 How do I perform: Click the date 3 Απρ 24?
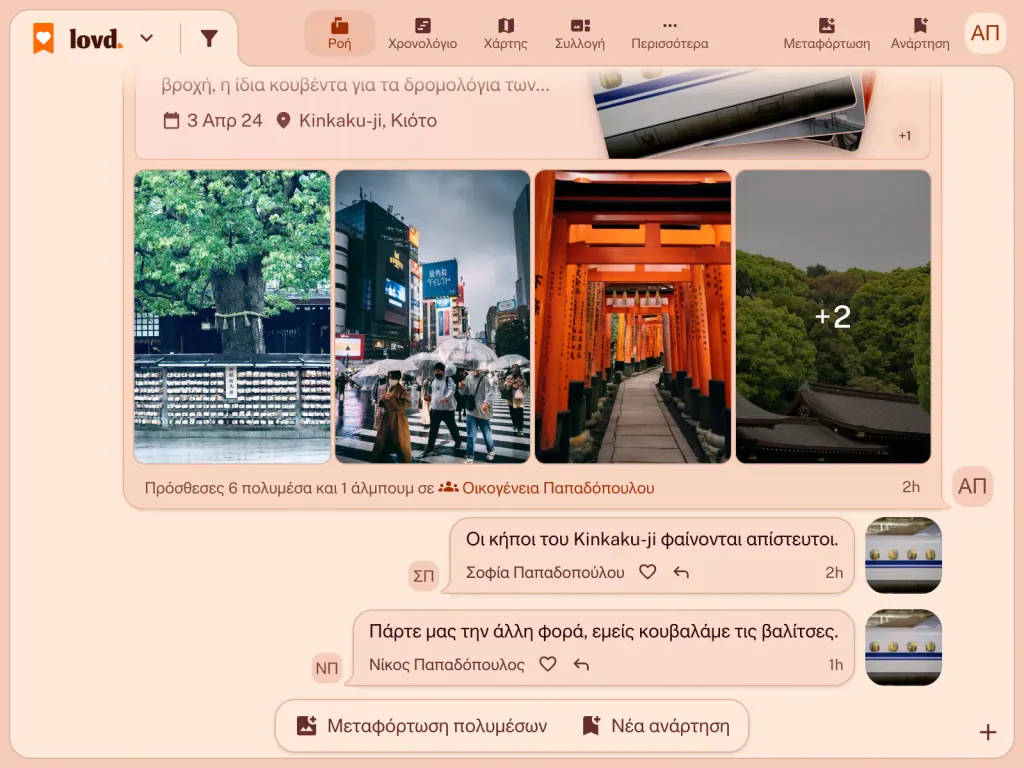225,120
